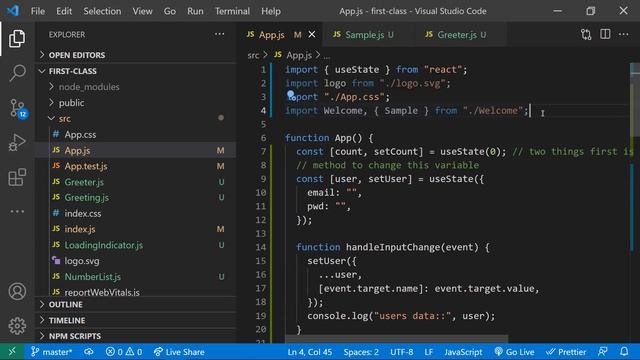Open the Explorer view in activity bar
Image resolution: width=640 pixels, height=360 pixels.
click(x=17, y=38)
